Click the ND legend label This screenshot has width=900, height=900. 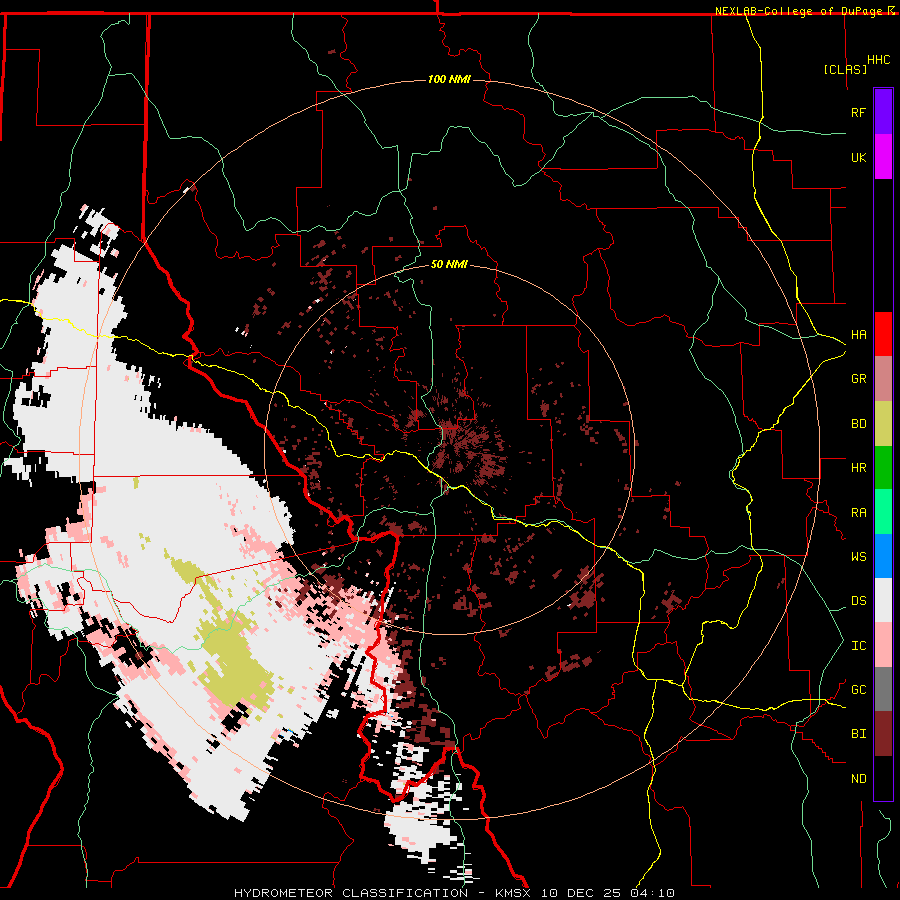859,779
